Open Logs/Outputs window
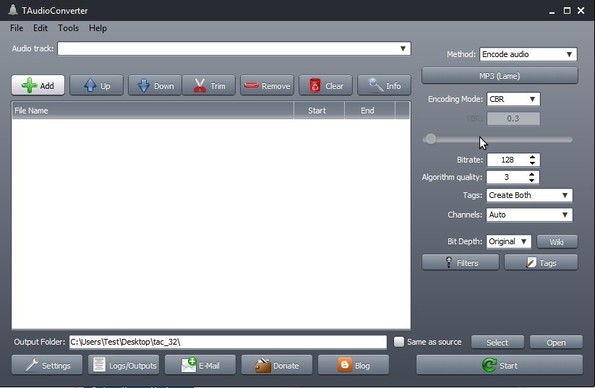 coord(124,365)
